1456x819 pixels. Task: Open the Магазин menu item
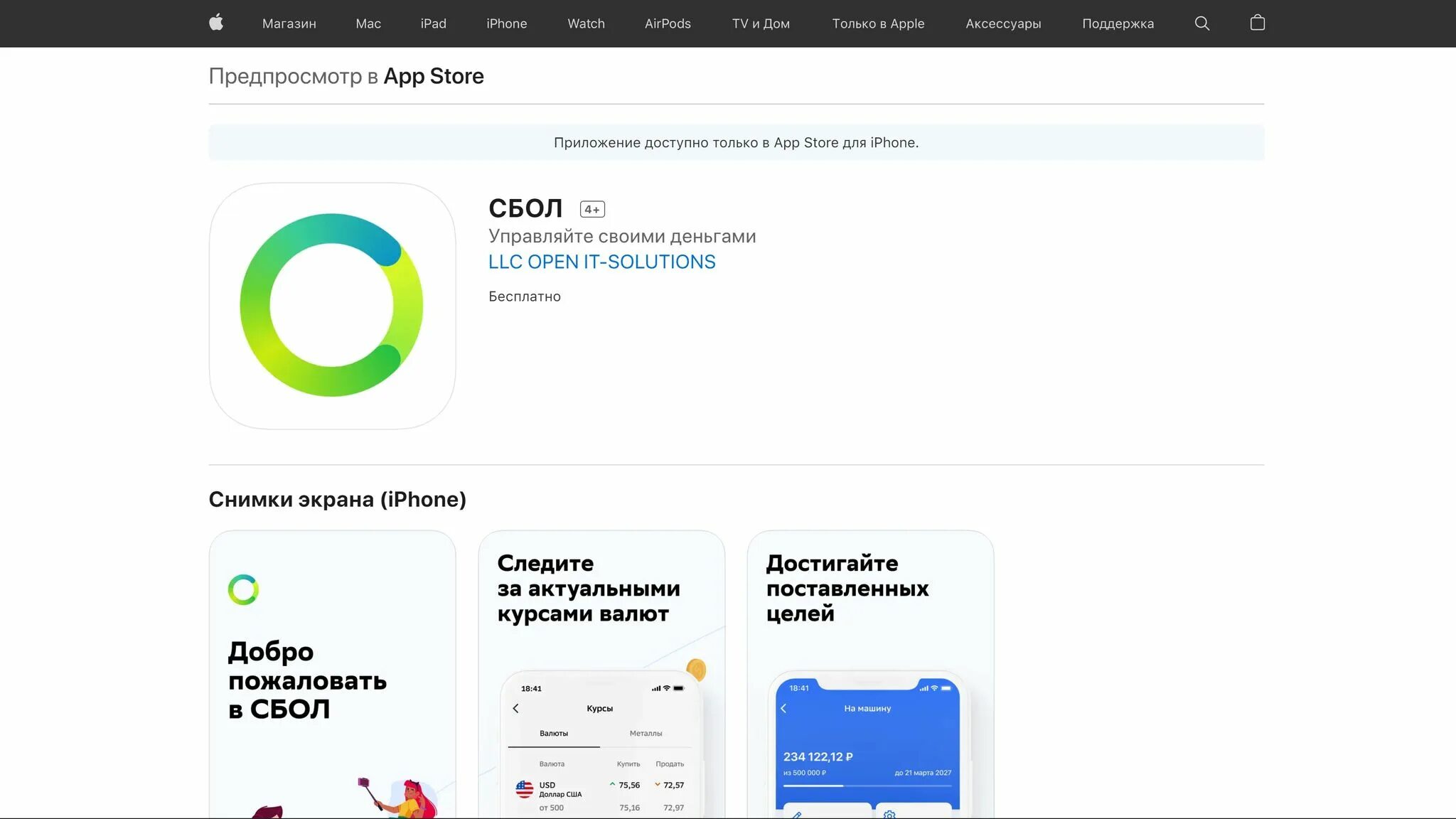pyautogui.click(x=289, y=23)
